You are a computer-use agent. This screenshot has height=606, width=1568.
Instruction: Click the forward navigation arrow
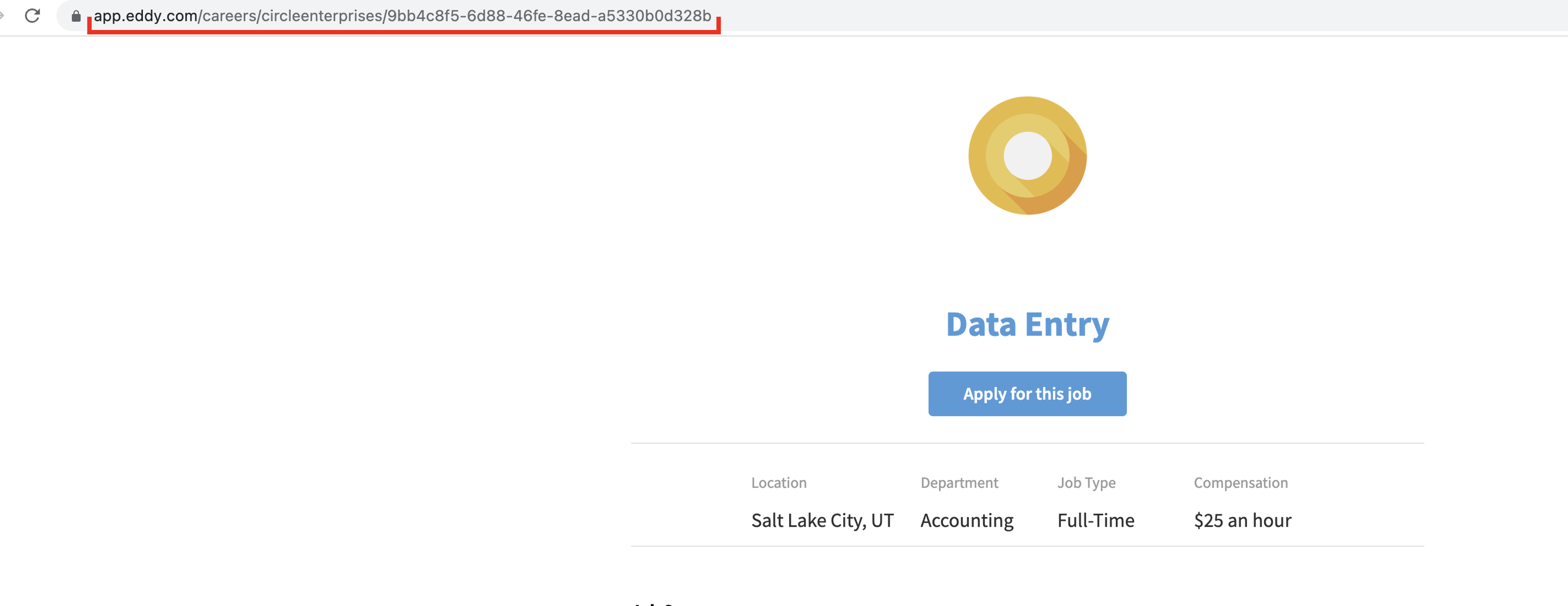(x=2, y=16)
